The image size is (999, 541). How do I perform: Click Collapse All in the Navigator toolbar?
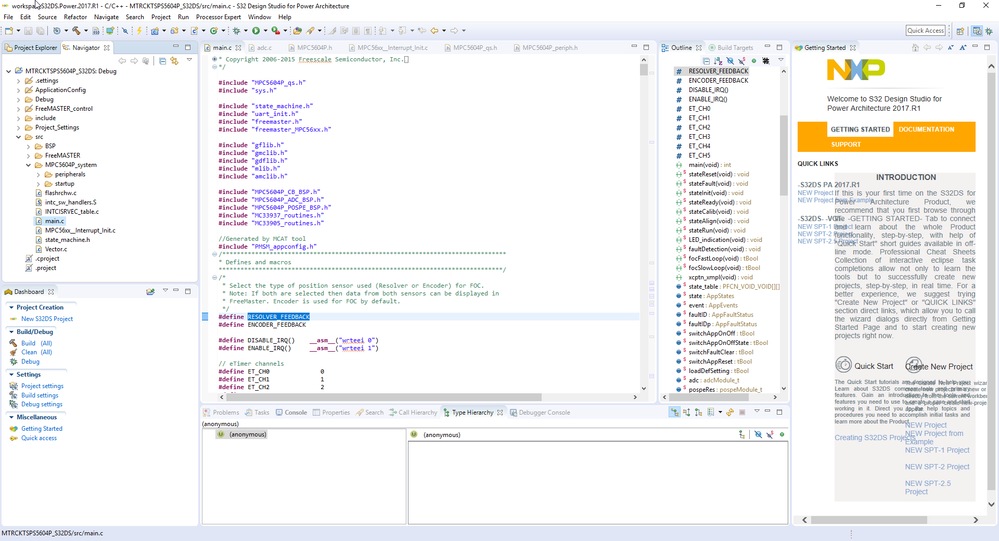tap(162, 61)
